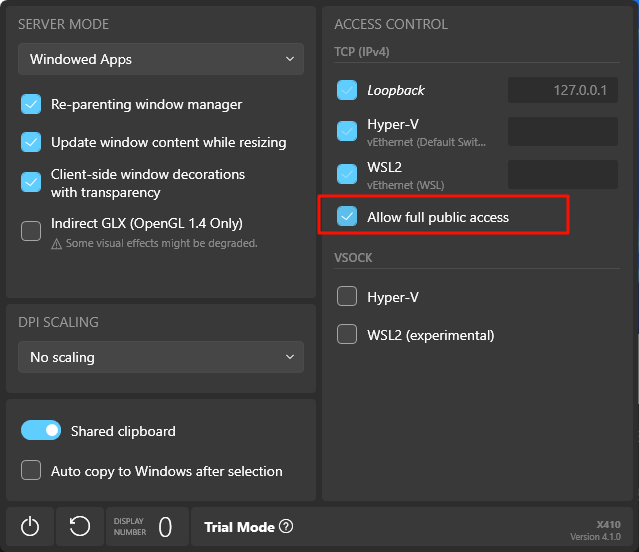Turn off the Shared clipboard switch
639x552 pixels.
click(41, 431)
